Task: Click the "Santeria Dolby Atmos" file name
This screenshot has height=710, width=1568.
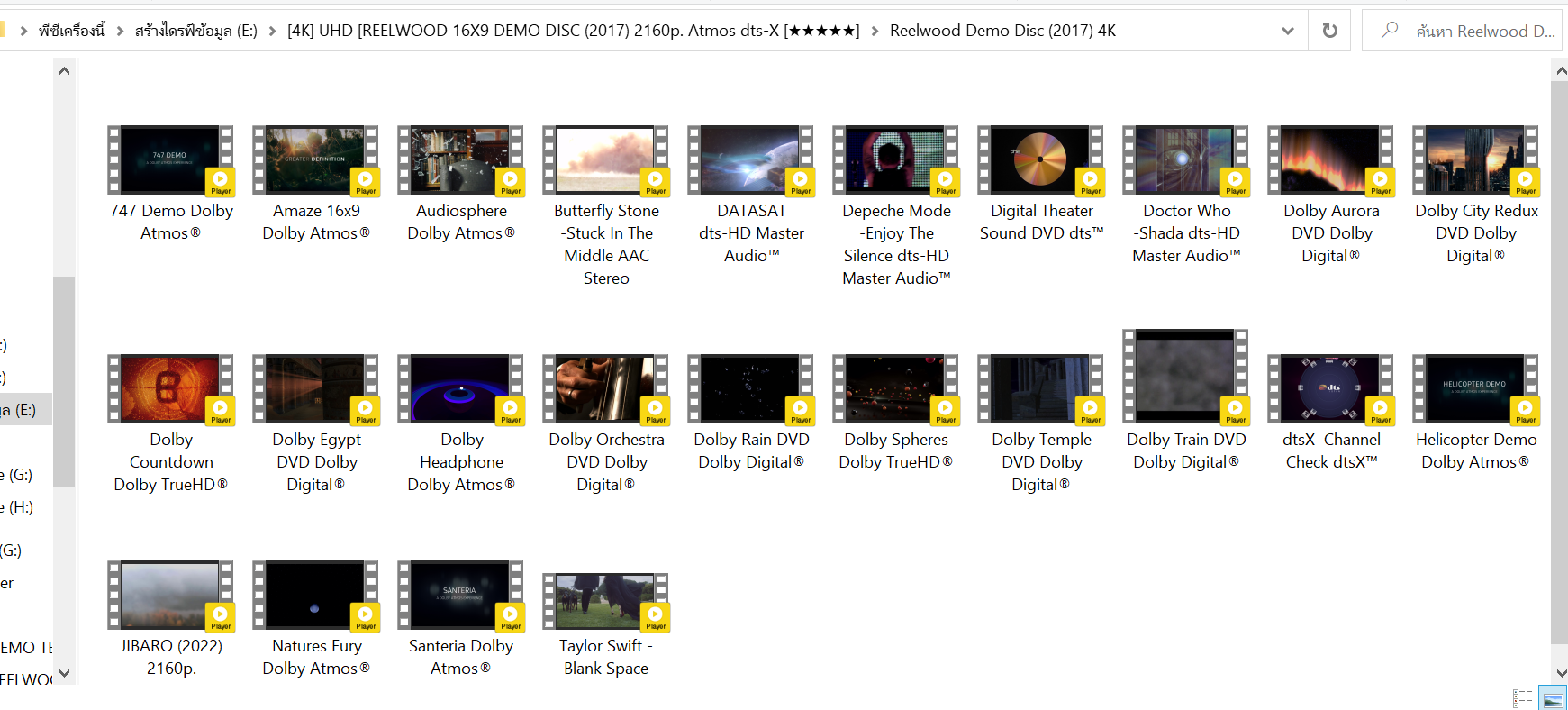Action: (x=461, y=657)
